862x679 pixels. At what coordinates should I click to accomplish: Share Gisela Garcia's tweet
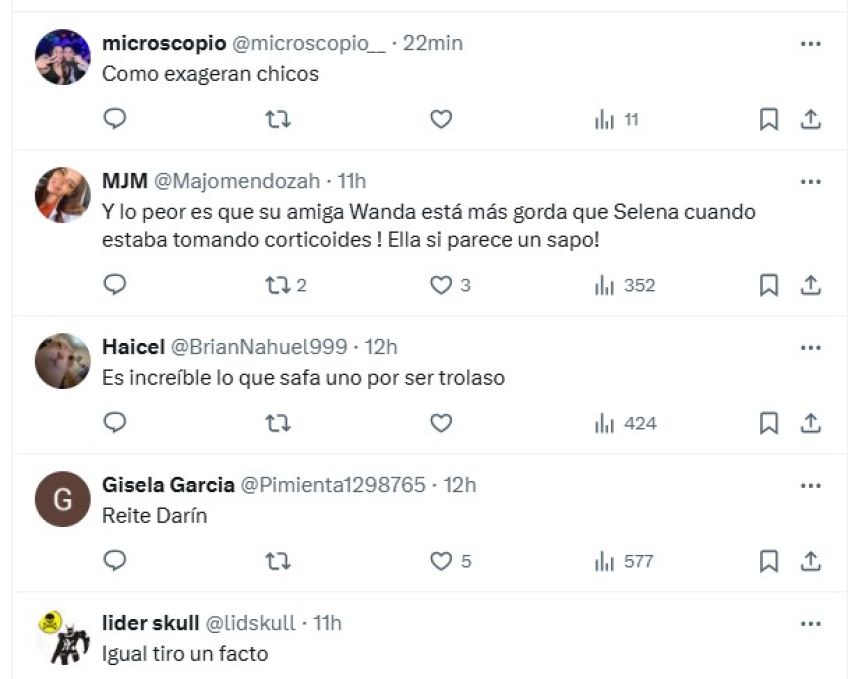pyautogui.click(x=811, y=561)
